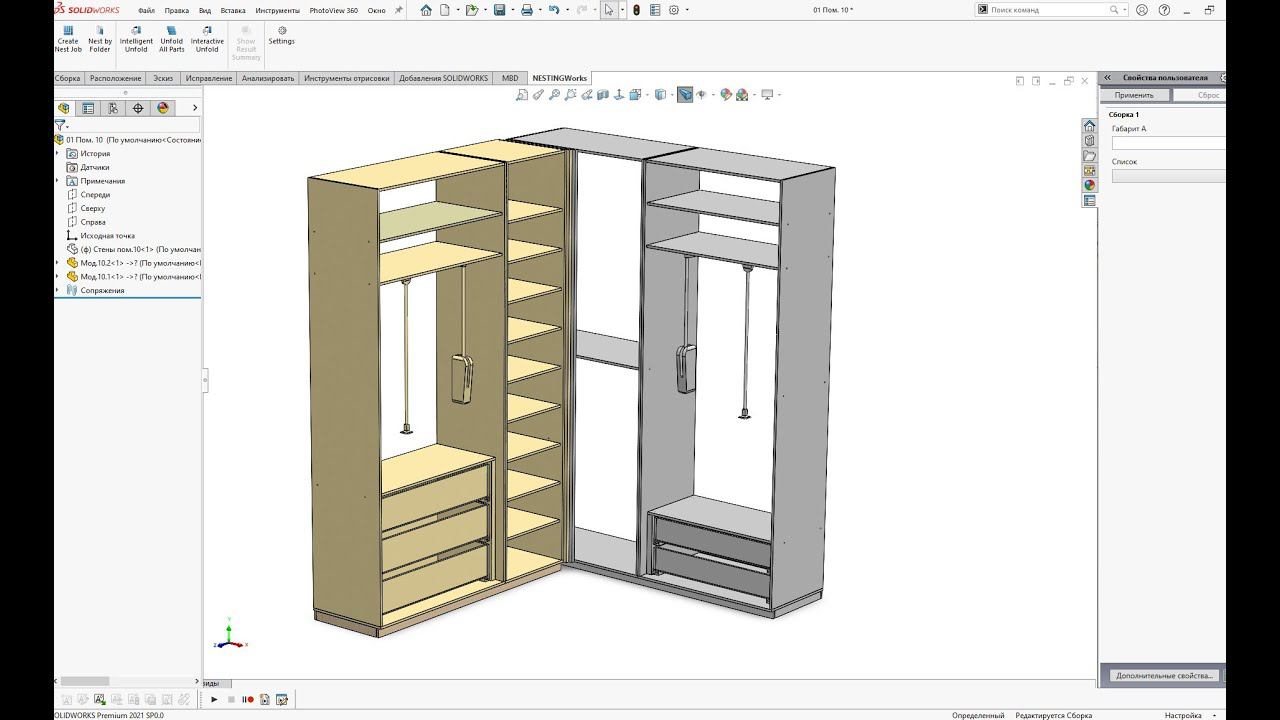This screenshot has width=1280, height=720.
Task: Activate the Select cursor tool
Action: coord(608,10)
